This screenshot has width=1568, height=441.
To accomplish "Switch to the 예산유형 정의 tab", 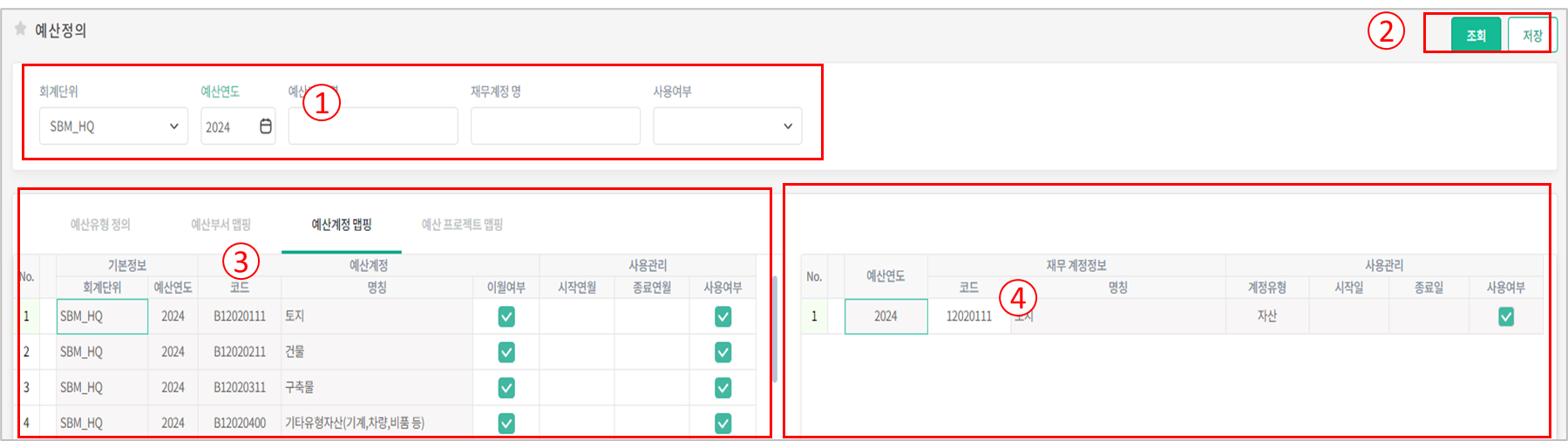I will click(x=100, y=225).
